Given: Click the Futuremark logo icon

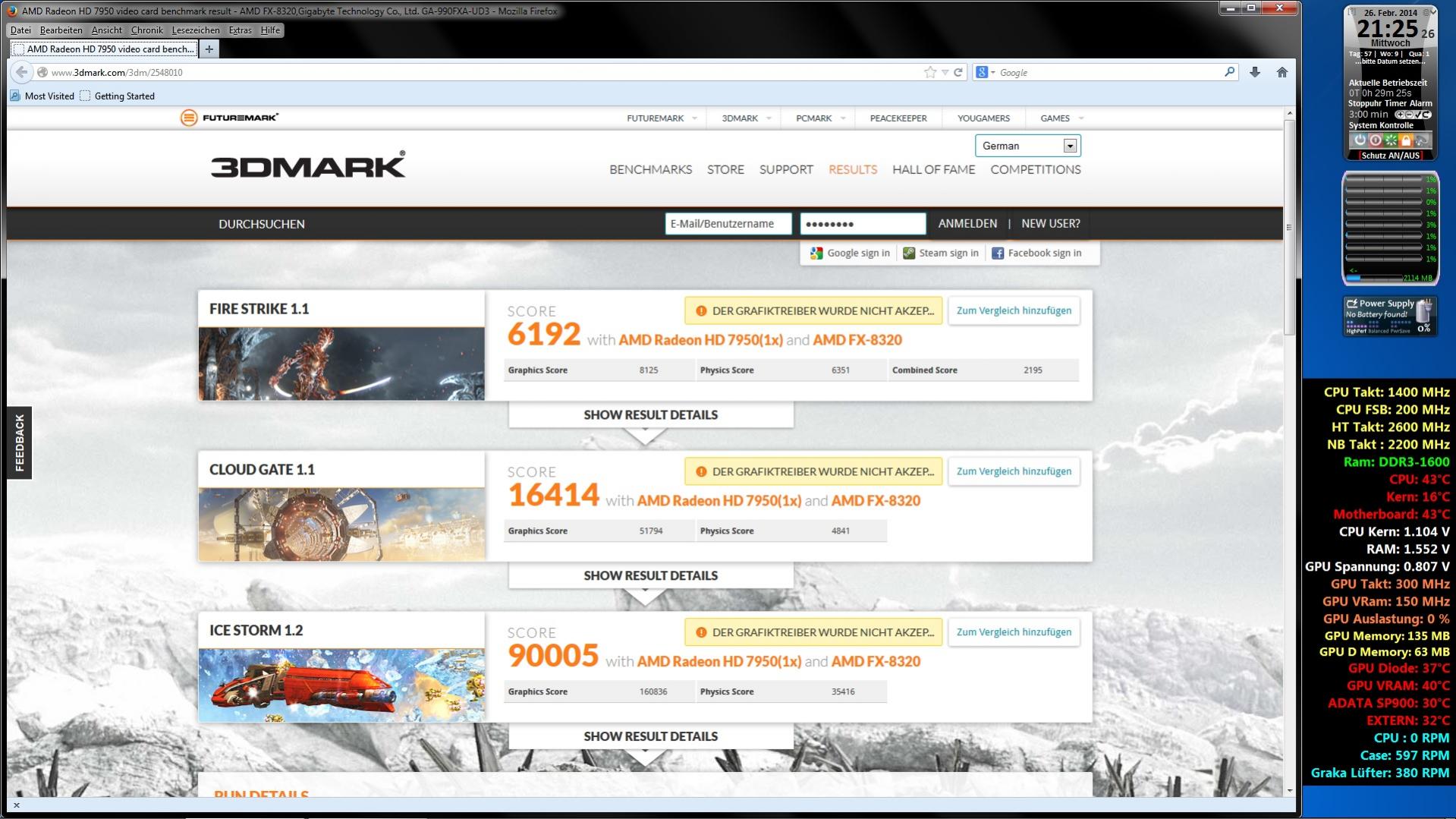Looking at the screenshot, I should 188,118.
